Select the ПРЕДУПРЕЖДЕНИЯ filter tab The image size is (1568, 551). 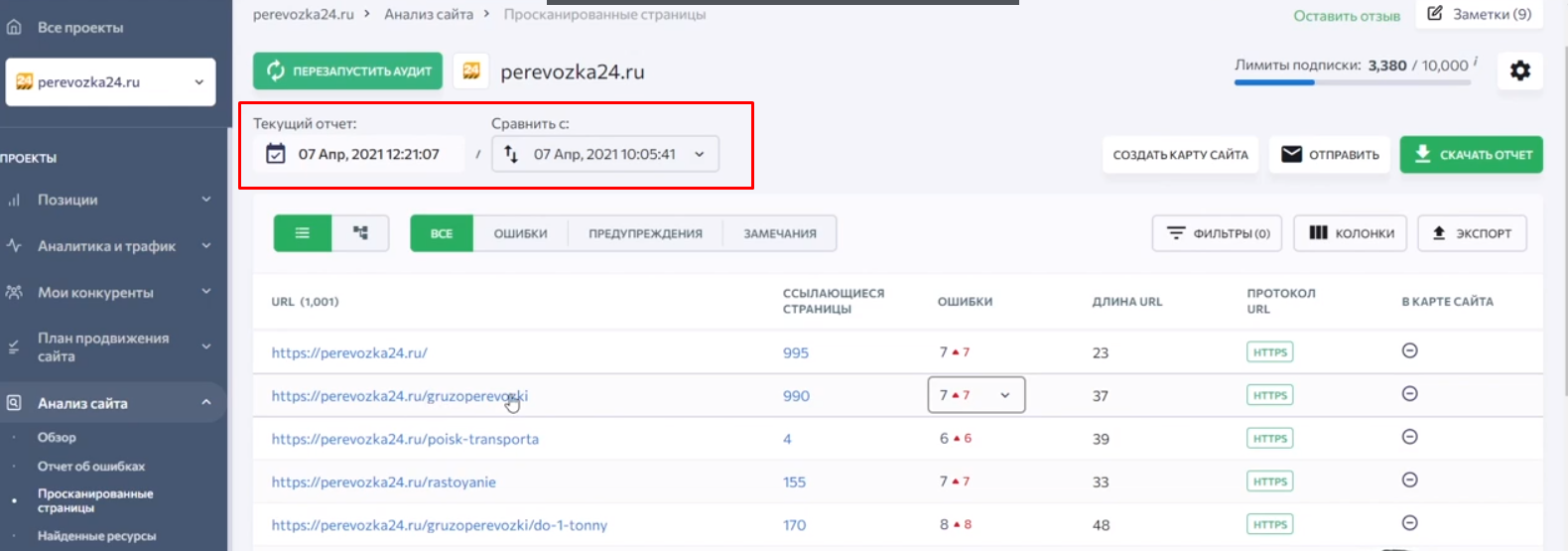(645, 233)
